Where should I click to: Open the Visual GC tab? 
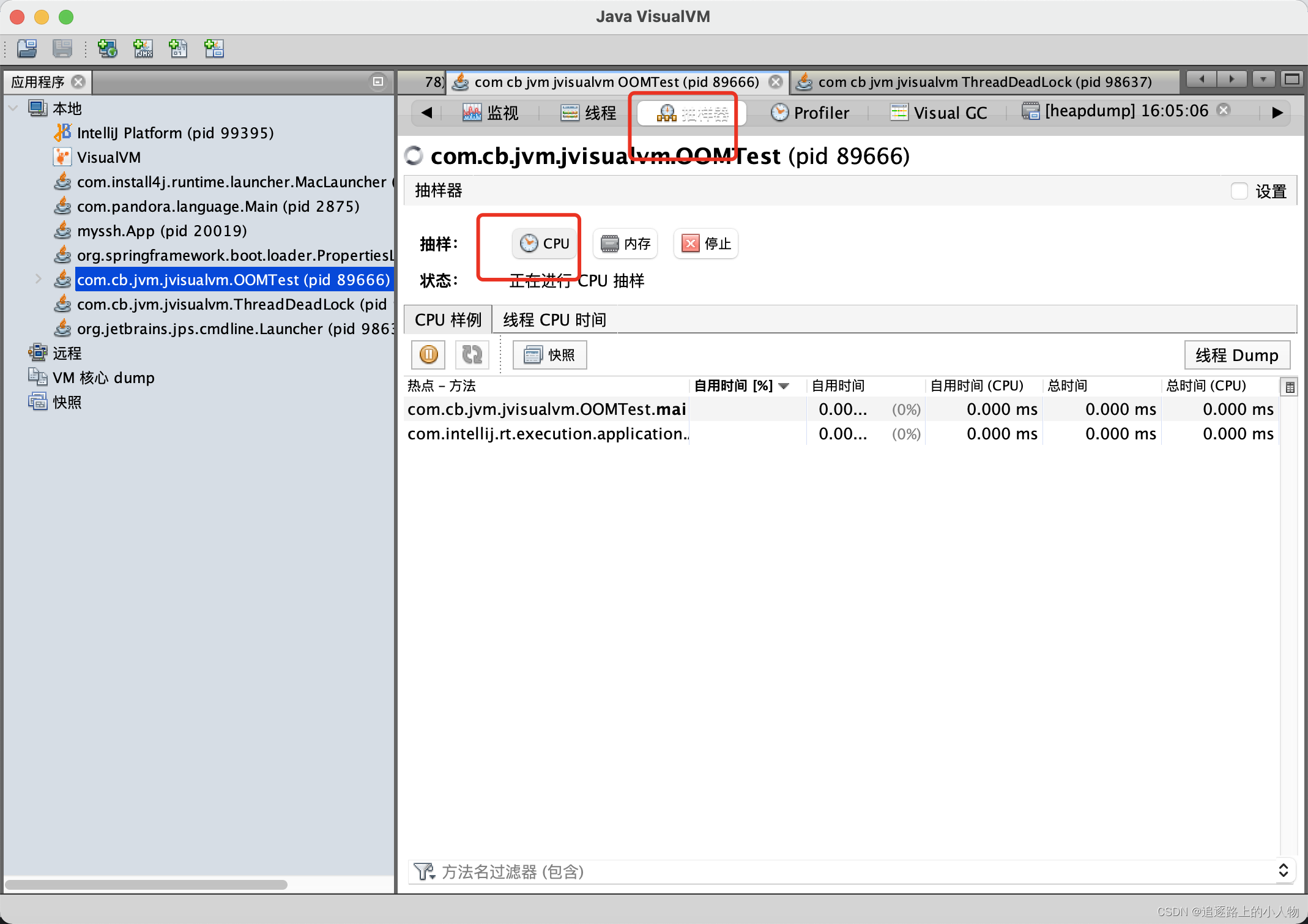939,113
